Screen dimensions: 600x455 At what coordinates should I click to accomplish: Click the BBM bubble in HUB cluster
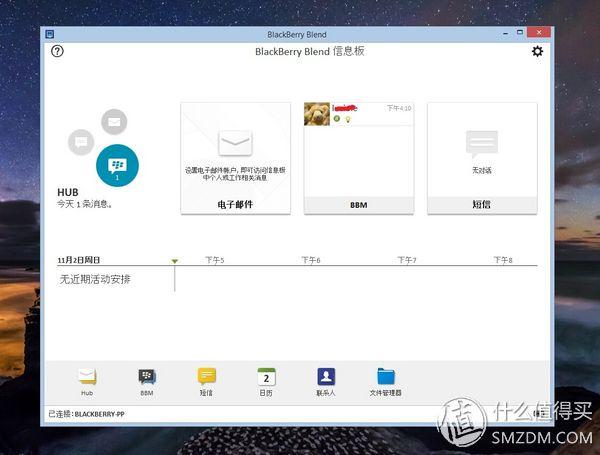click(x=117, y=165)
